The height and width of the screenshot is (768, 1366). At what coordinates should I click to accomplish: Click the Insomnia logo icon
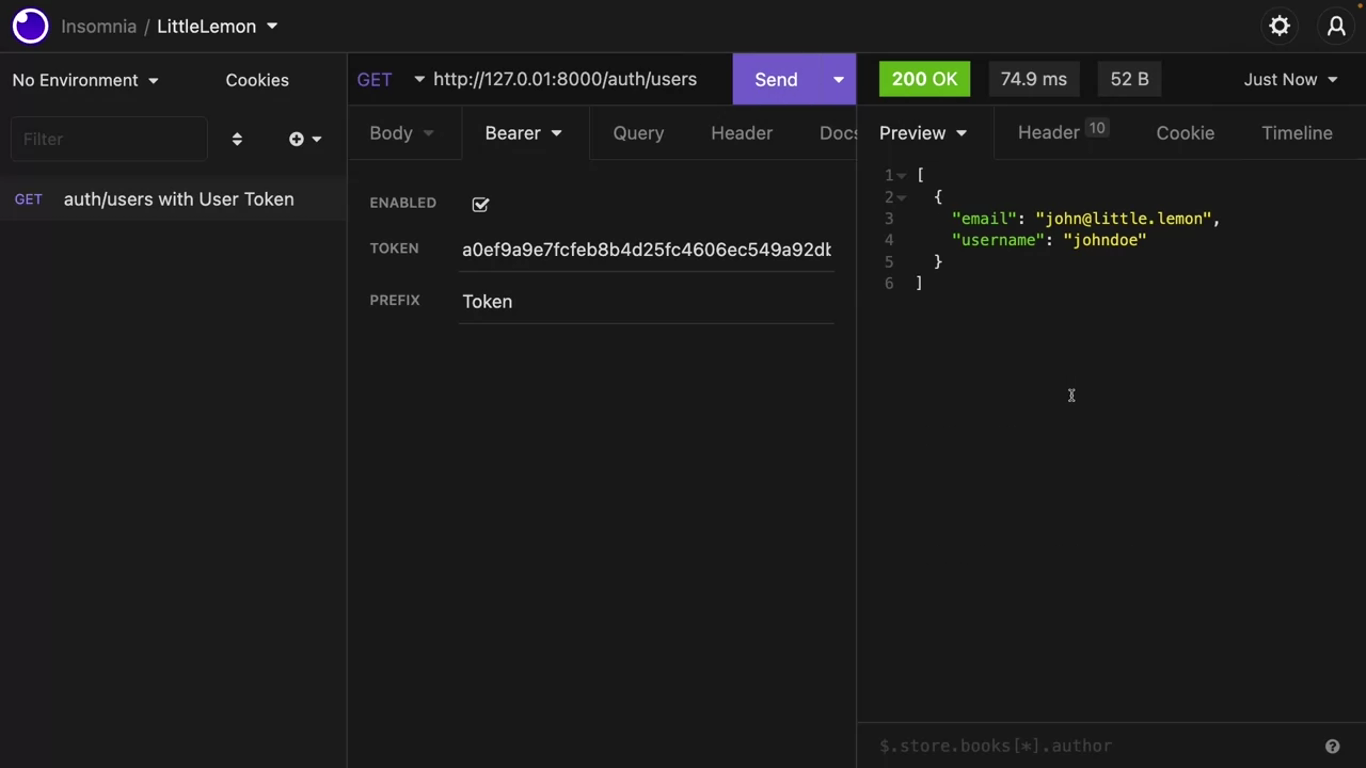[x=30, y=26]
